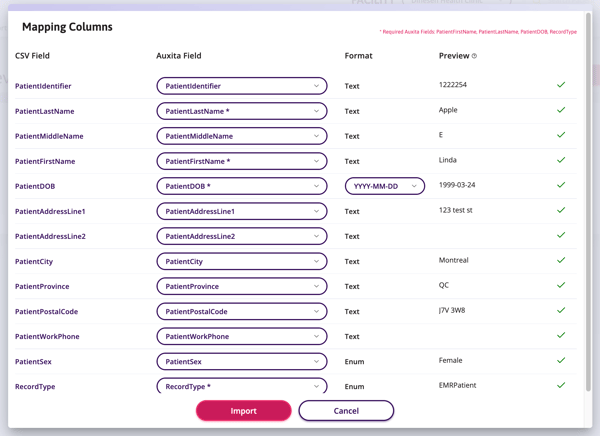Click the PatientProvince CSV field label
600x436 pixels.
tap(42, 287)
